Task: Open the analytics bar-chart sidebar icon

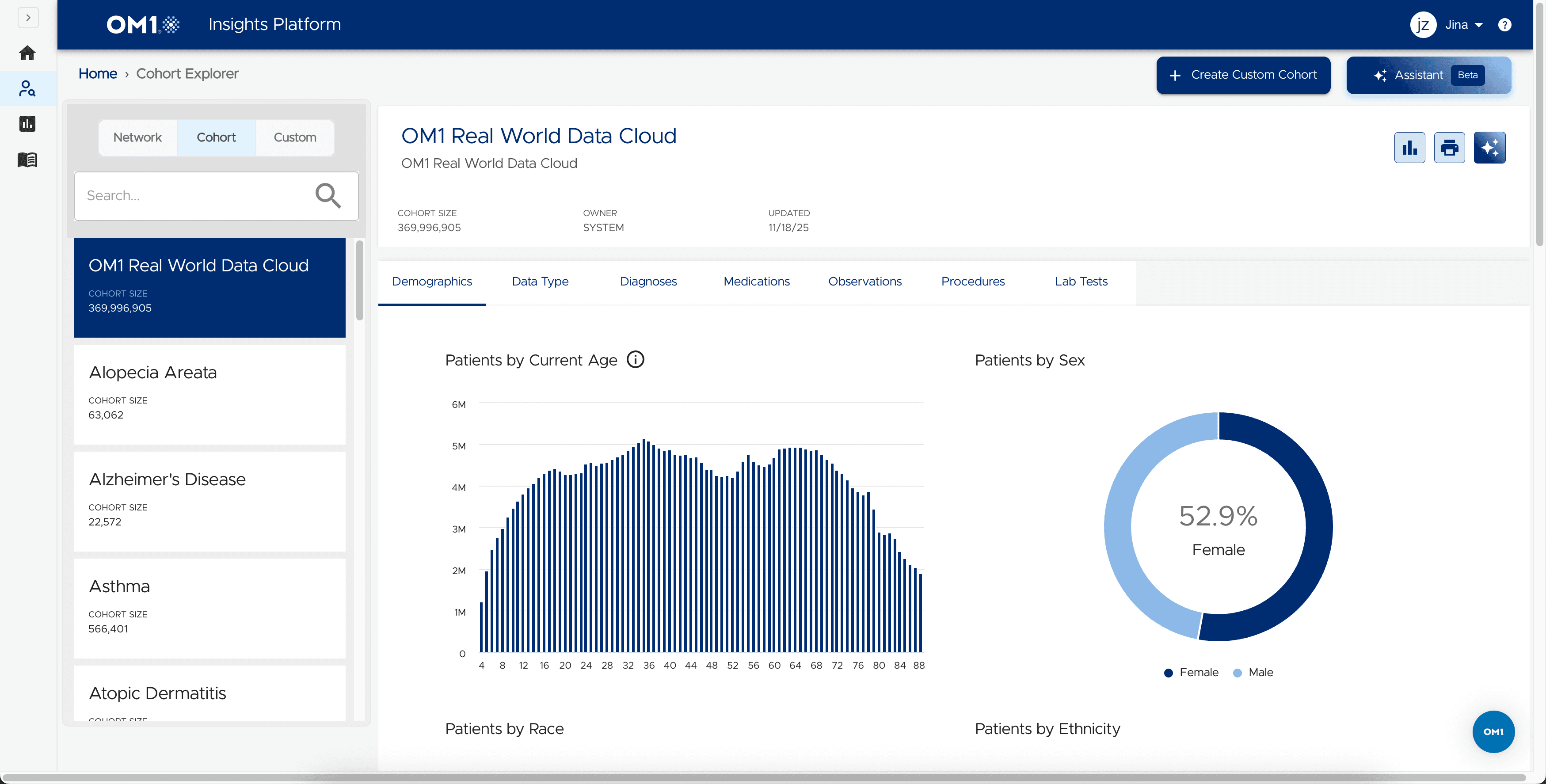Action: [27, 124]
